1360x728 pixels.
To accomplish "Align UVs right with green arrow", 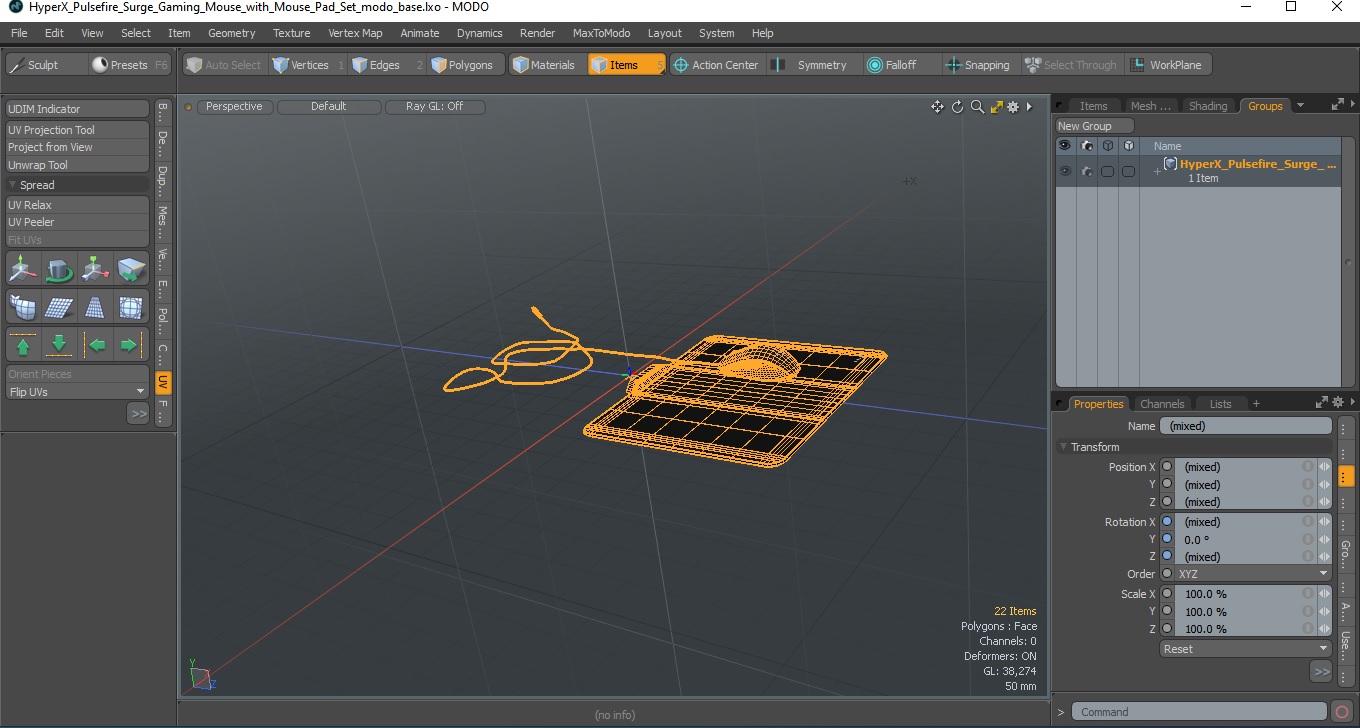I will (131, 346).
